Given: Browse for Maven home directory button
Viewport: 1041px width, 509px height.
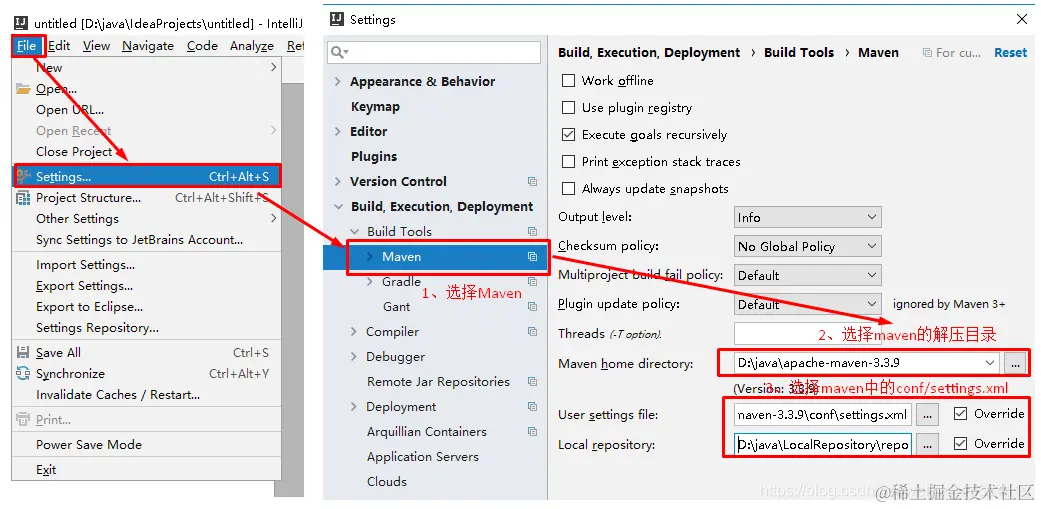Looking at the screenshot, I should pos(1015,363).
